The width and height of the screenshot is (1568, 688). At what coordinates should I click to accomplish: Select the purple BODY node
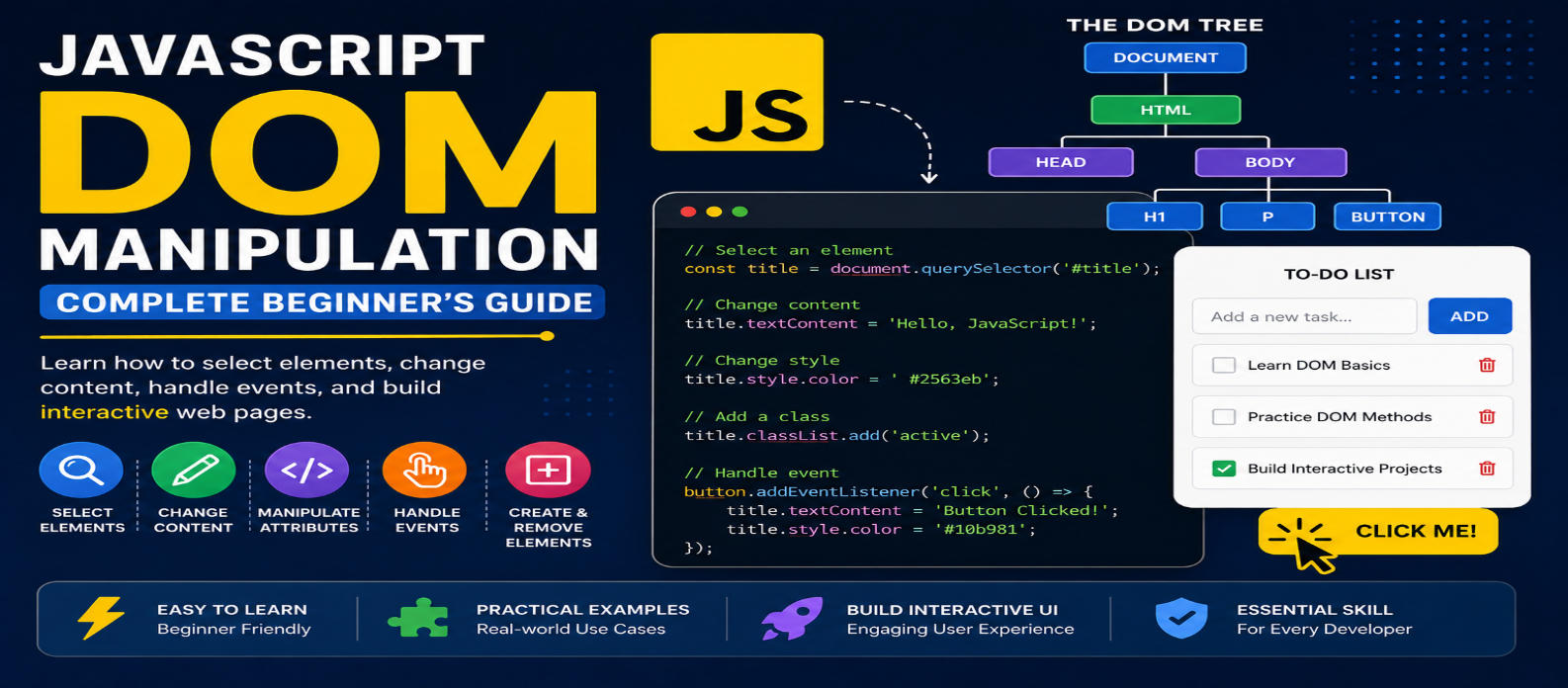click(x=1270, y=162)
